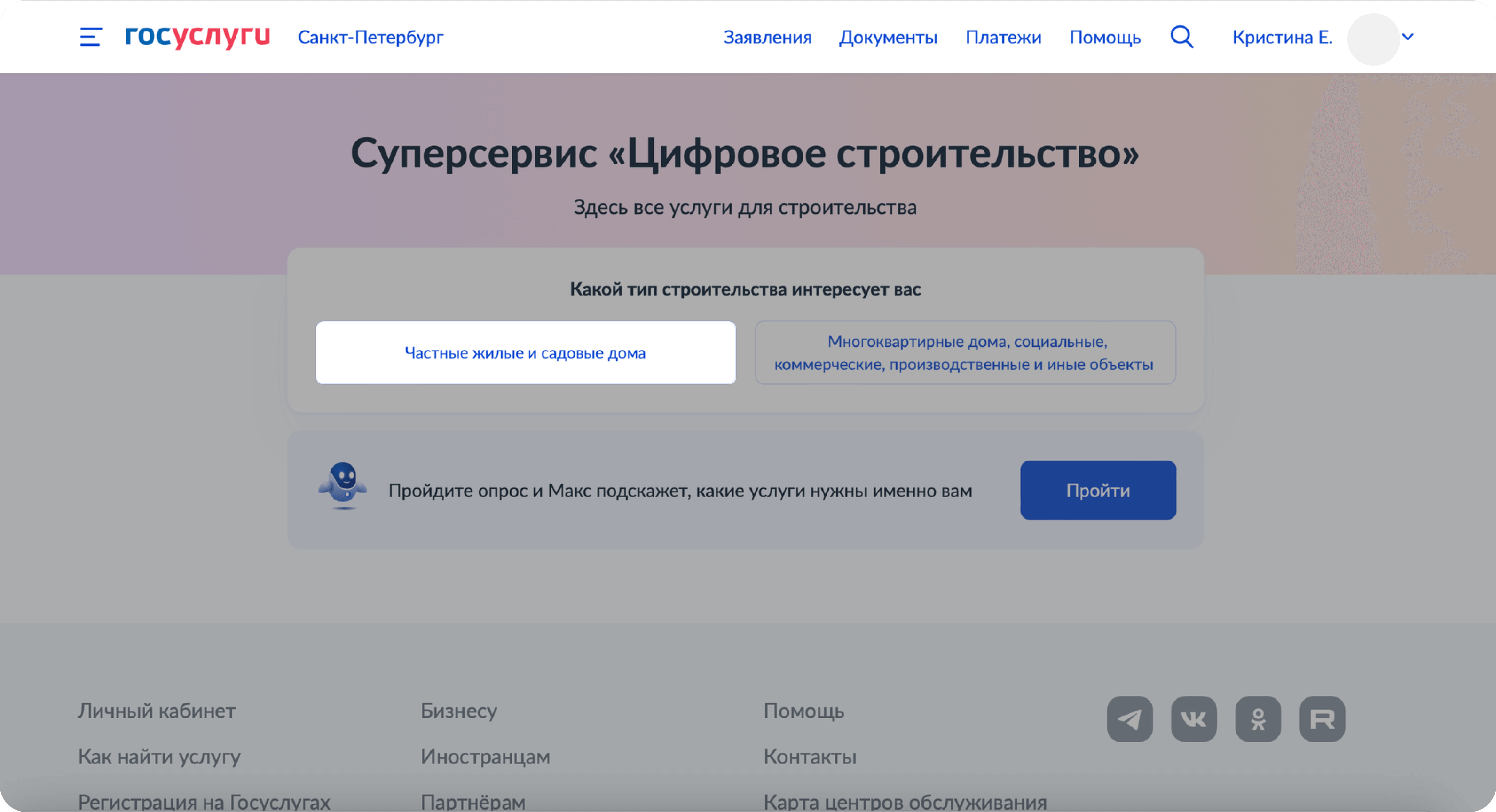Open the Rutube social icon
This screenshot has height=812, width=1496.
pos(1322,719)
